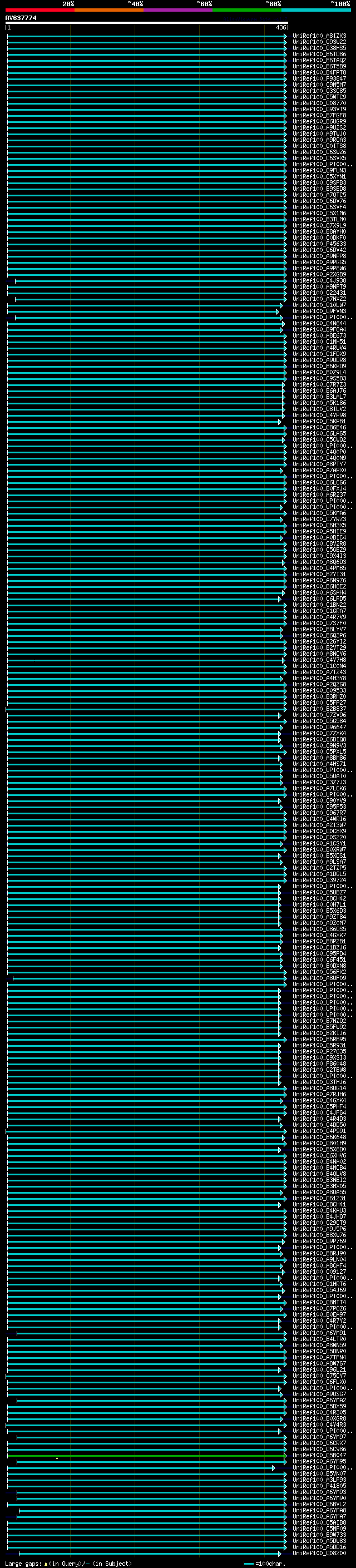356x1568 pixels.
Task: Select hit label UniRef100_Q93VT9
Action: tap(319, 109)
